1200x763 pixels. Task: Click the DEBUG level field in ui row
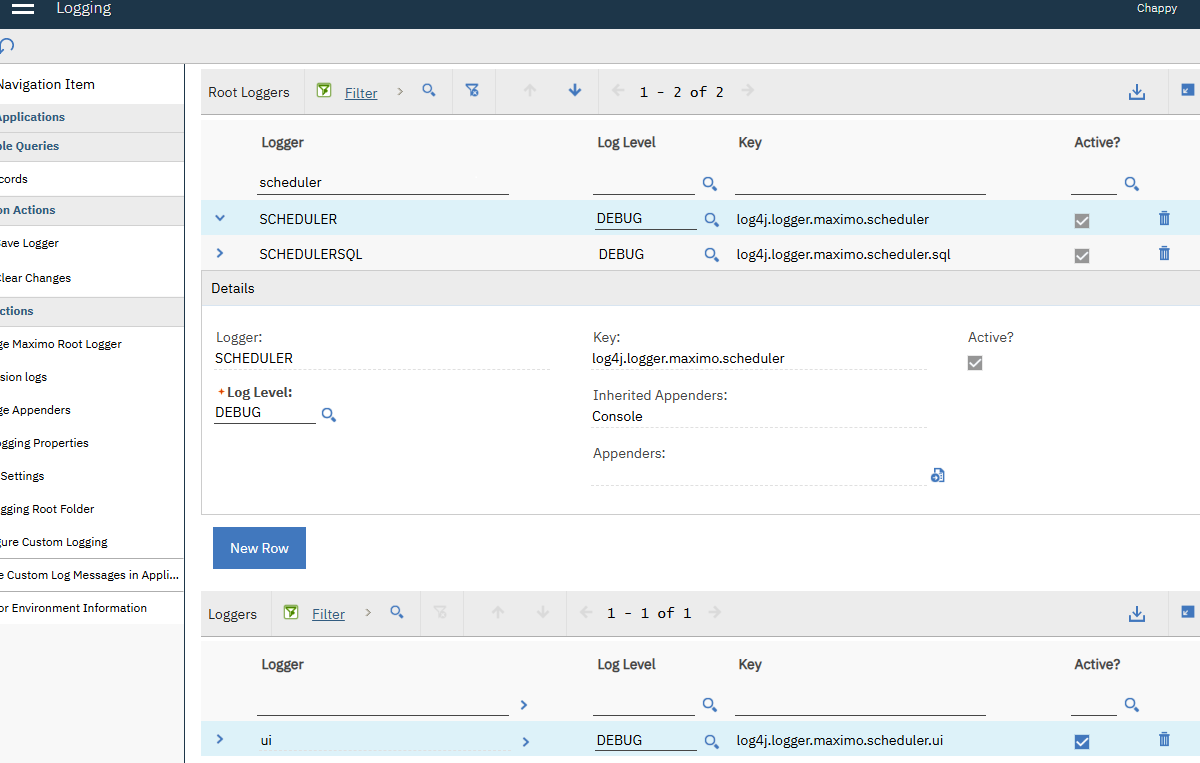[x=645, y=740]
